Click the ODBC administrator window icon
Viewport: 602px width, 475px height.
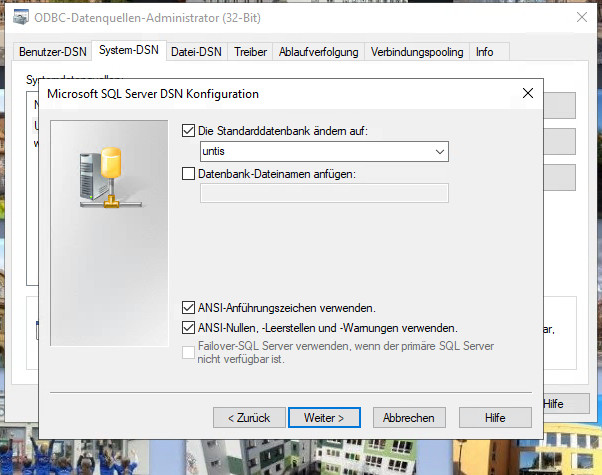tap(21, 18)
